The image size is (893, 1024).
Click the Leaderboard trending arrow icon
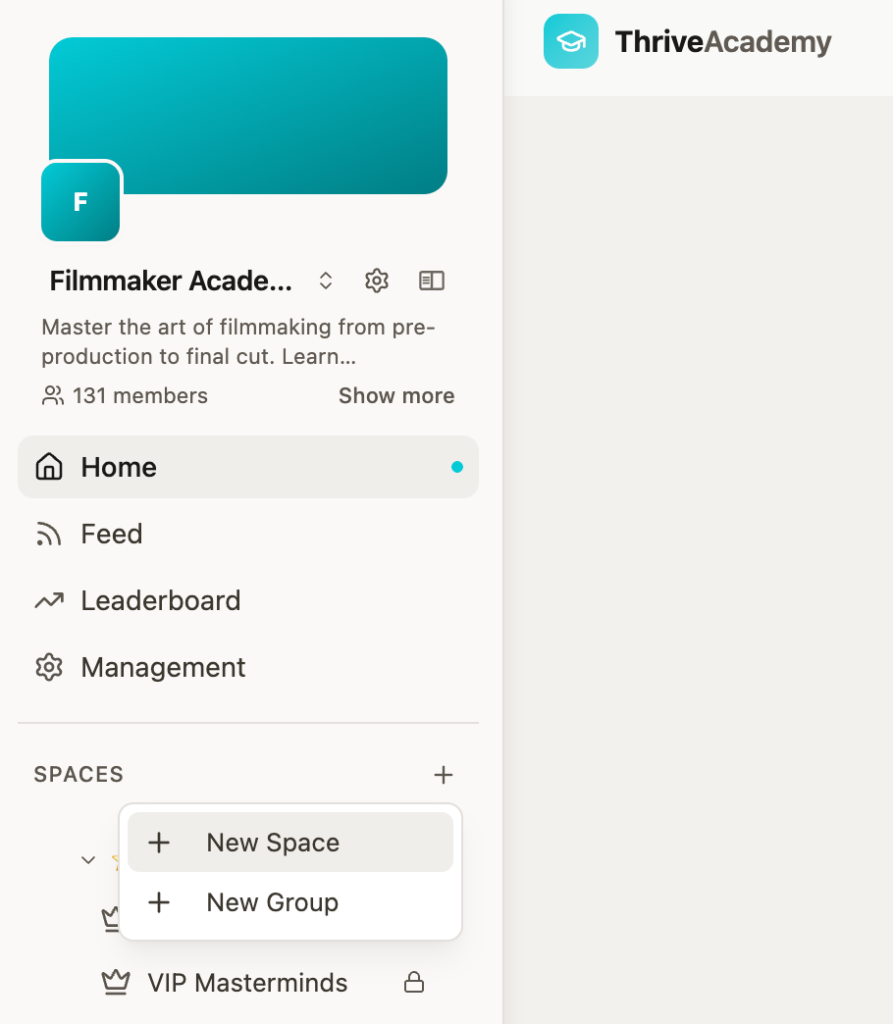(49, 601)
